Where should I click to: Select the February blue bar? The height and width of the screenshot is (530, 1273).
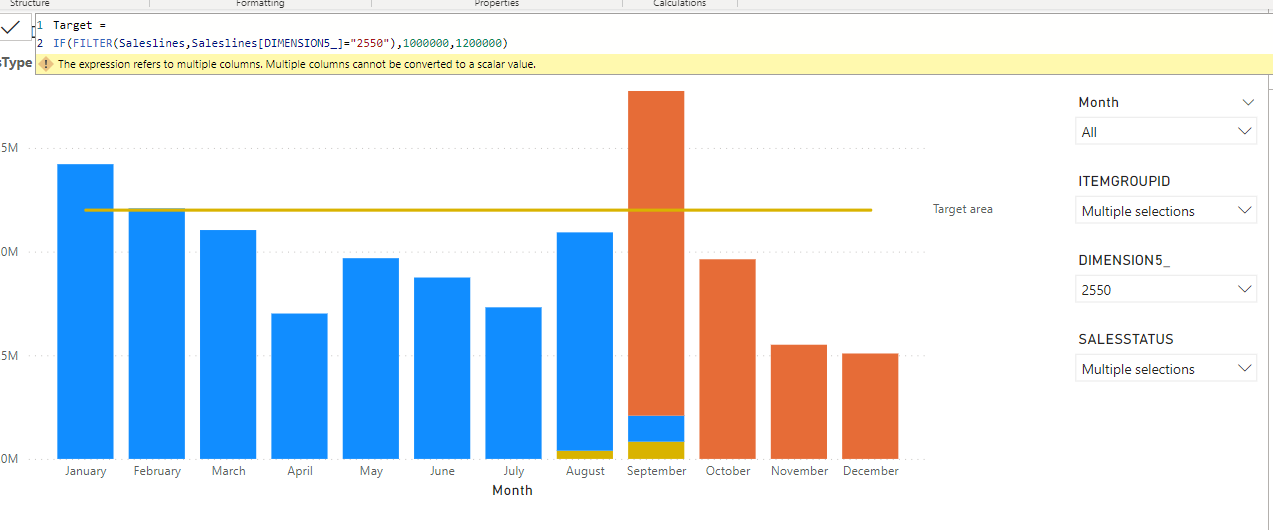pos(157,334)
